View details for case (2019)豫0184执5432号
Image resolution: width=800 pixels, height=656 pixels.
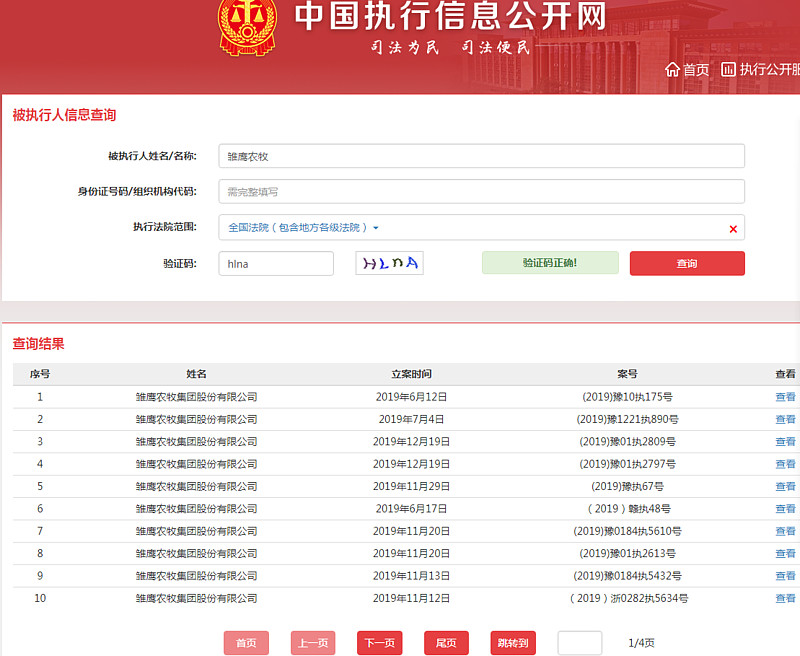click(785, 576)
